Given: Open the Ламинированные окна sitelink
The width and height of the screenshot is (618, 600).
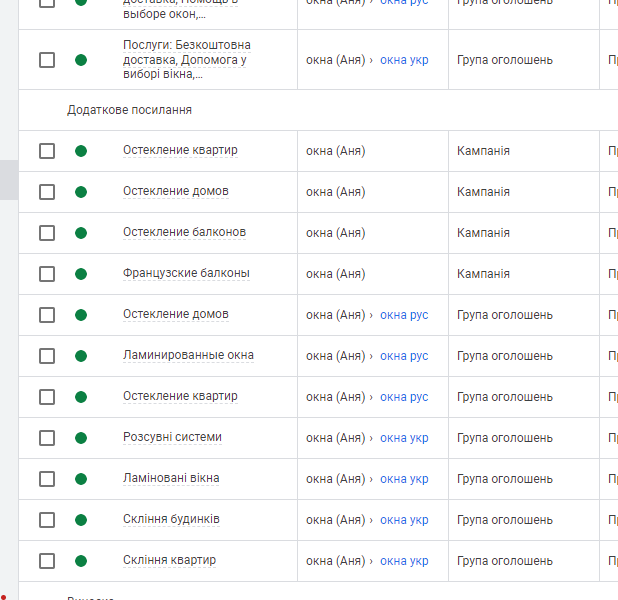Looking at the screenshot, I should [188, 355].
